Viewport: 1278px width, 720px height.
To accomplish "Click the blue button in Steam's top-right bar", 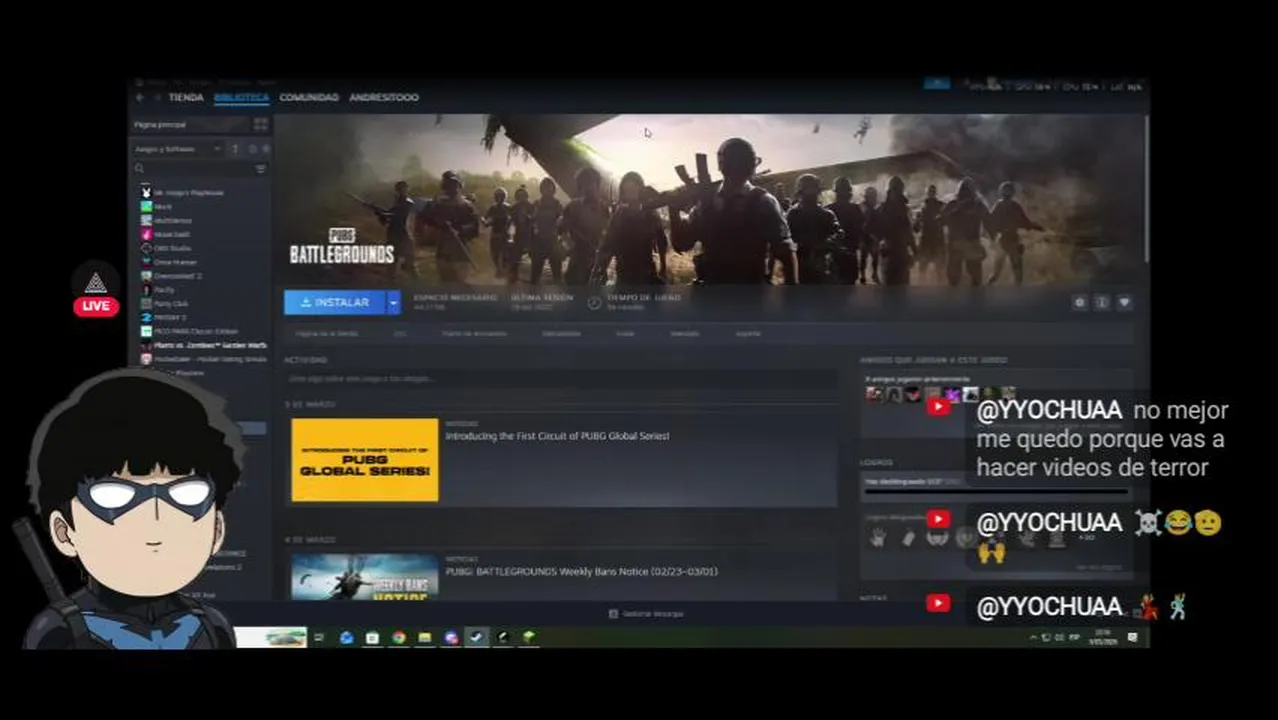I will (937, 84).
